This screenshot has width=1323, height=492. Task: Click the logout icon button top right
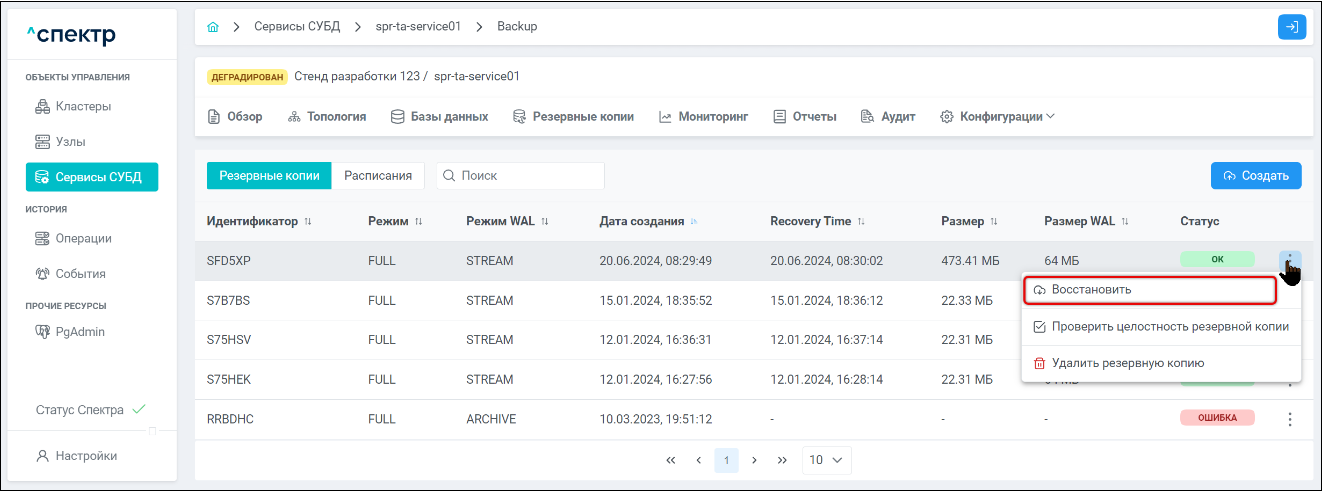point(1291,27)
